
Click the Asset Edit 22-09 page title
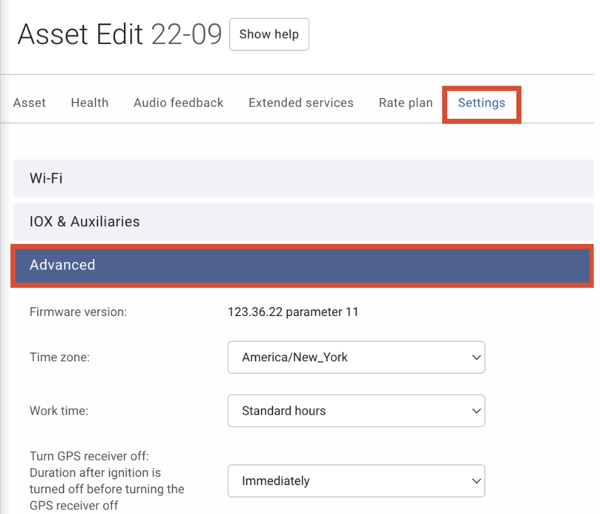click(120, 34)
